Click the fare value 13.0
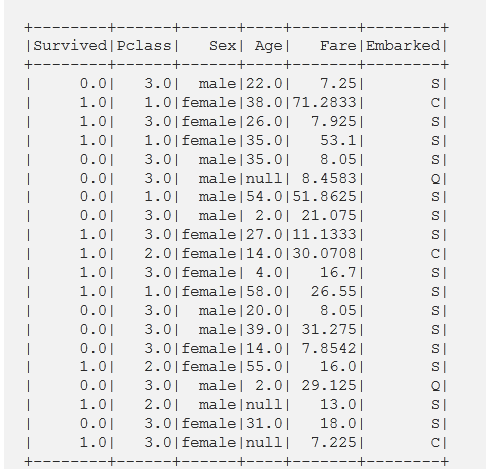 338,404
